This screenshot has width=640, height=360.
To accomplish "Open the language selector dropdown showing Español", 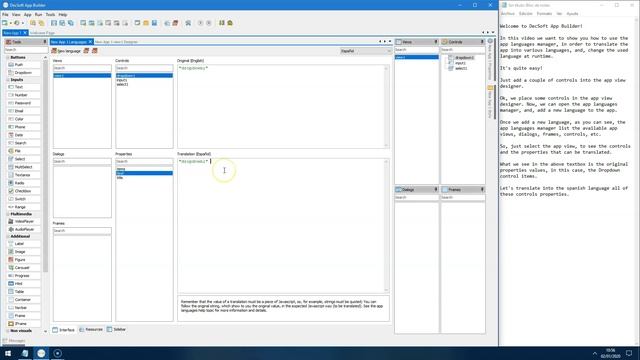I will click(x=366, y=51).
